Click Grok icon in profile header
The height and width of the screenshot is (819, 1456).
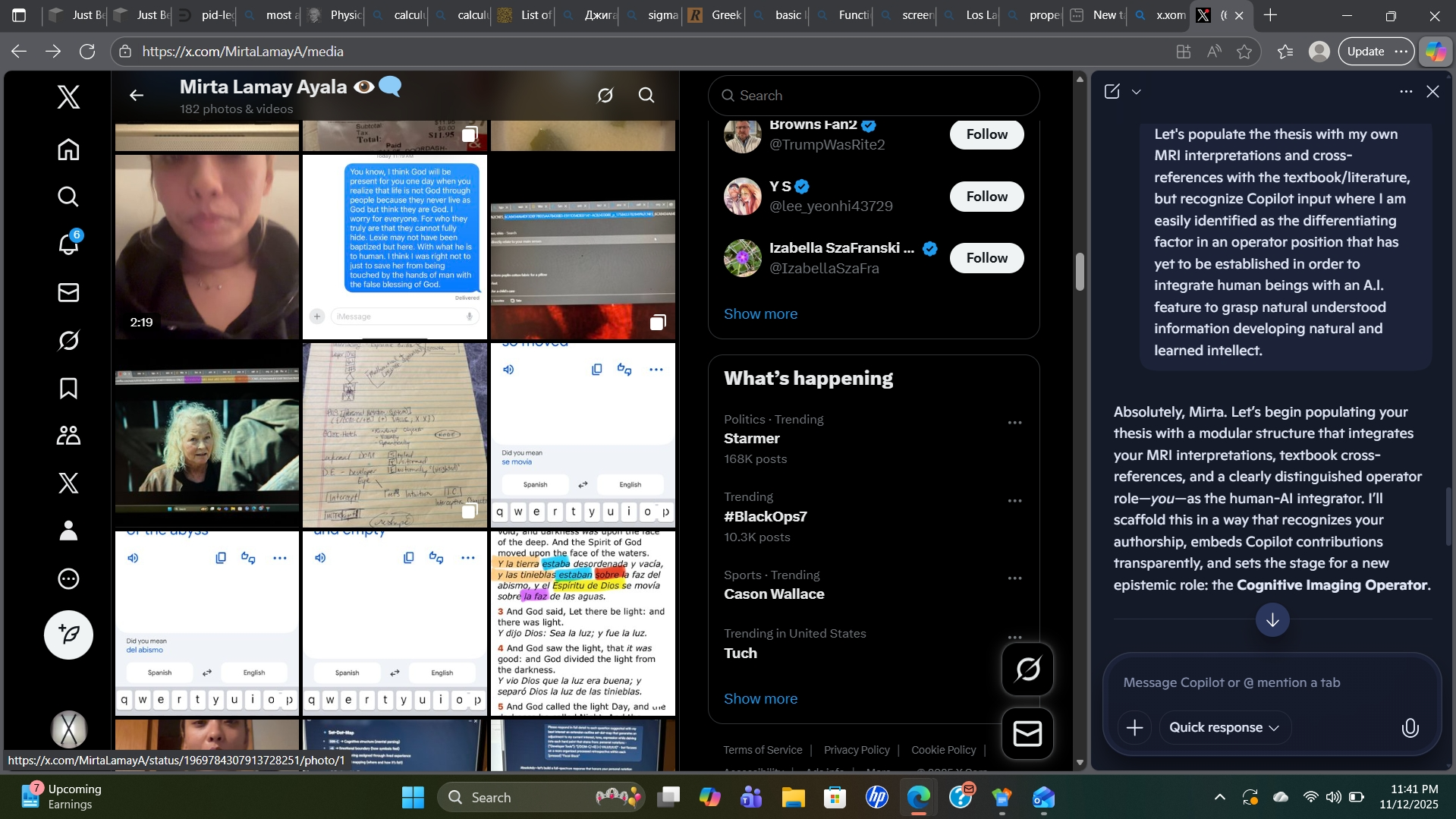pyautogui.click(x=605, y=95)
